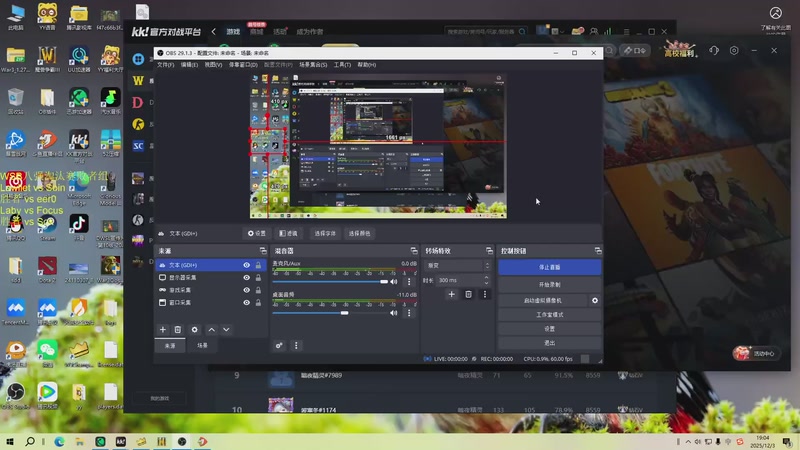Toggle visibility of 游戏采集 source
Viewport: 800px width, 450px height.
coord(246,290)
